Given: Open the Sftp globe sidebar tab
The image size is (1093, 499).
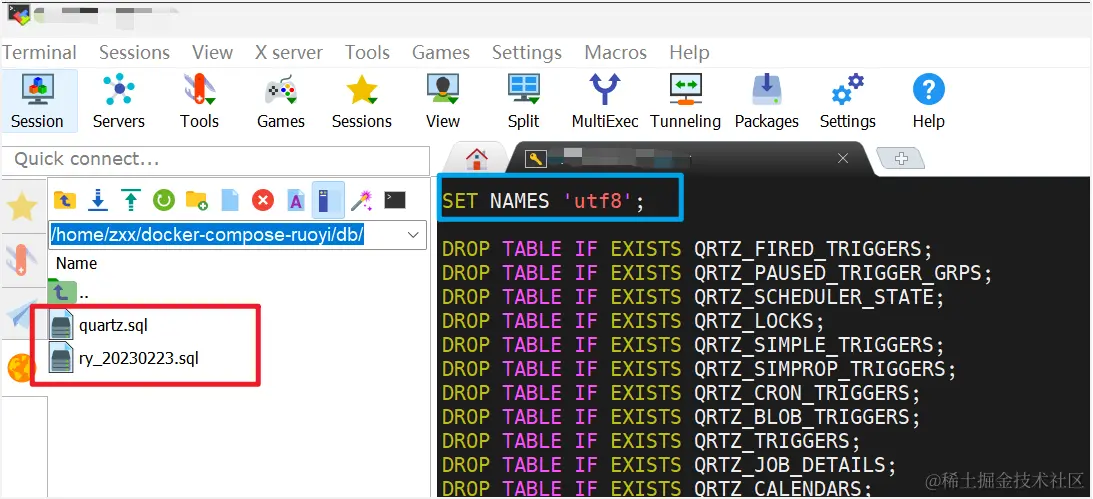Looking at the screenshot, I should [x=22, y=367].
